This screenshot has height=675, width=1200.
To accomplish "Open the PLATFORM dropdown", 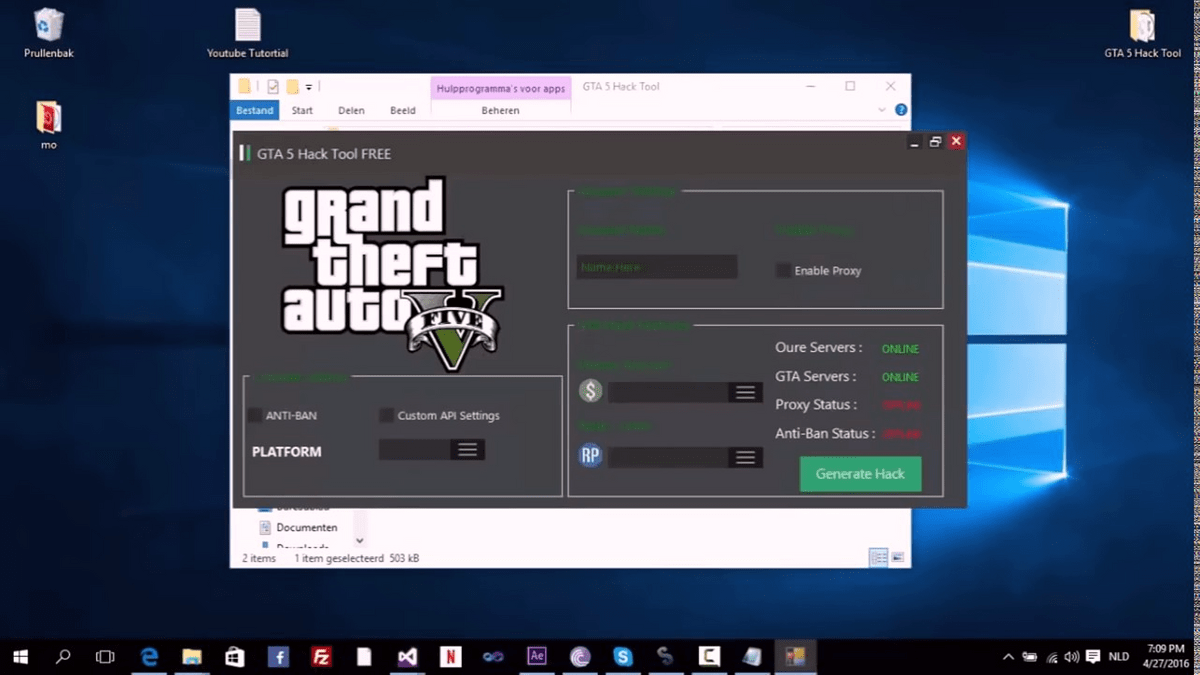I will [x=432, y=450].
